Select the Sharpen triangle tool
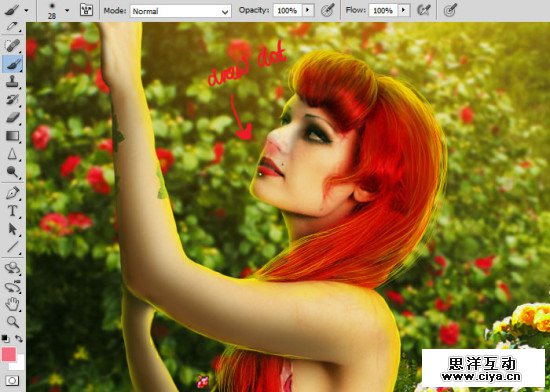This screenshot has width=550, height=392. [12, 154]
